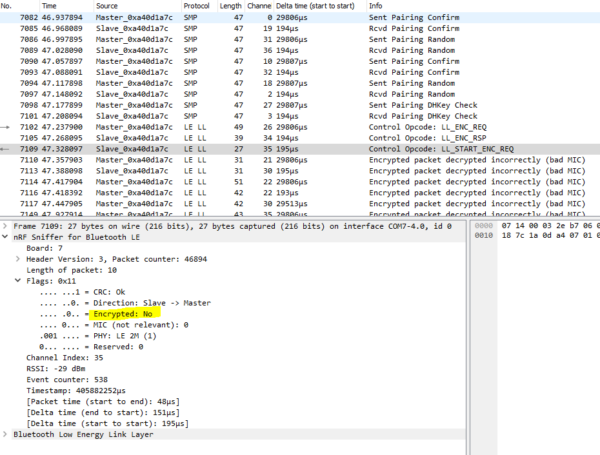Expand Header Version 3 packet counter node
Viewport: 600px width, 455px height.
tap(18, 259)
